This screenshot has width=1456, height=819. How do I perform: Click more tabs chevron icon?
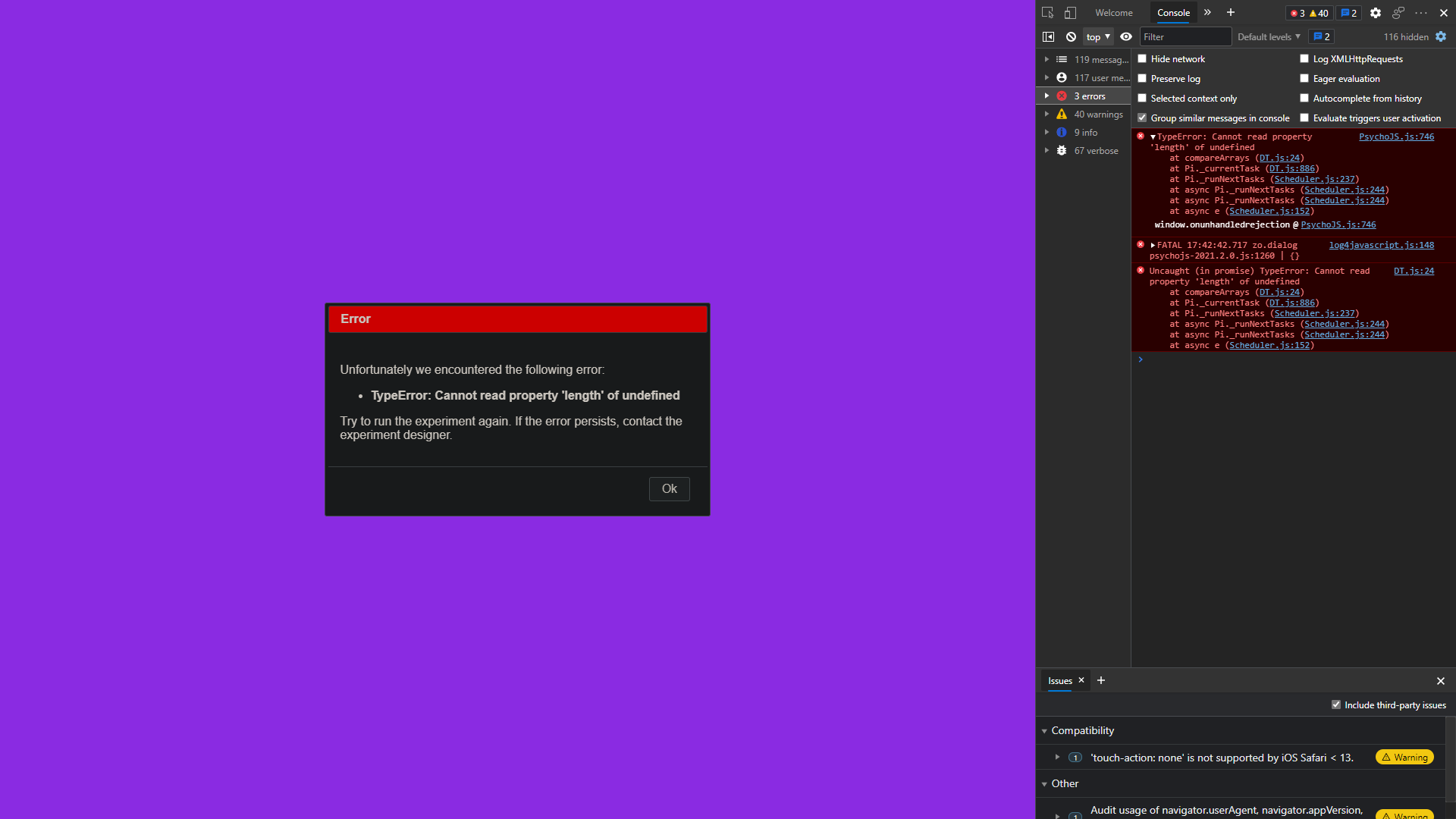click(x=1207, y=13)
